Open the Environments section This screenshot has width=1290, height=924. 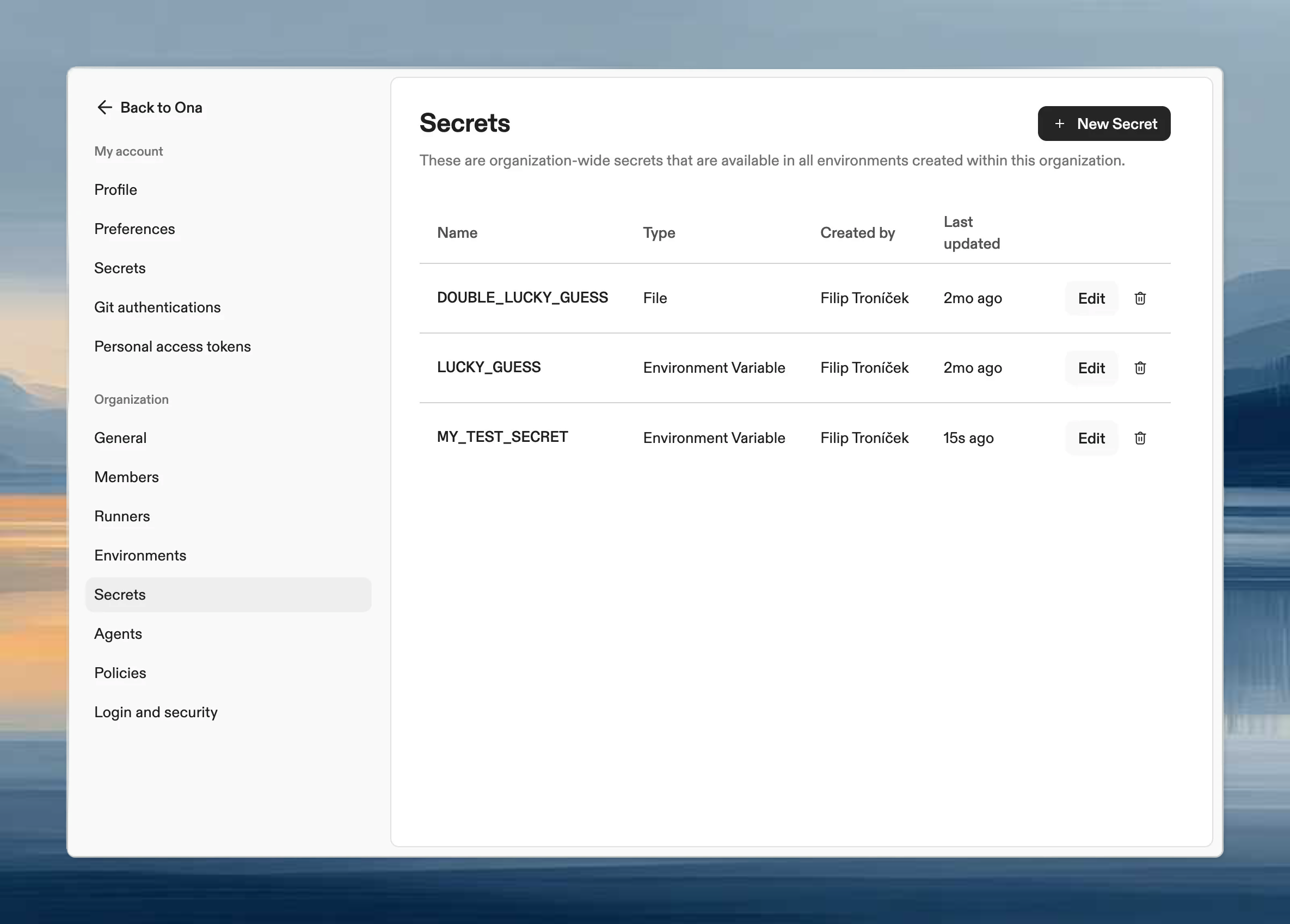point(140,555)
